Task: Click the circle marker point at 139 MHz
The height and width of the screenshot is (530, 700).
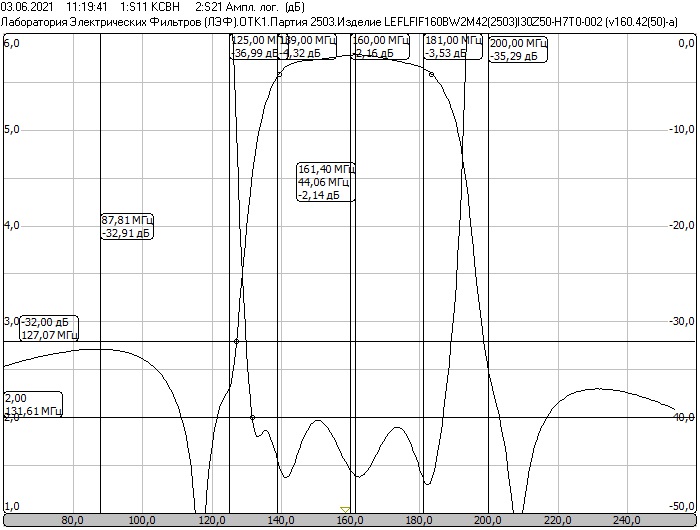Action: [279, 74]
